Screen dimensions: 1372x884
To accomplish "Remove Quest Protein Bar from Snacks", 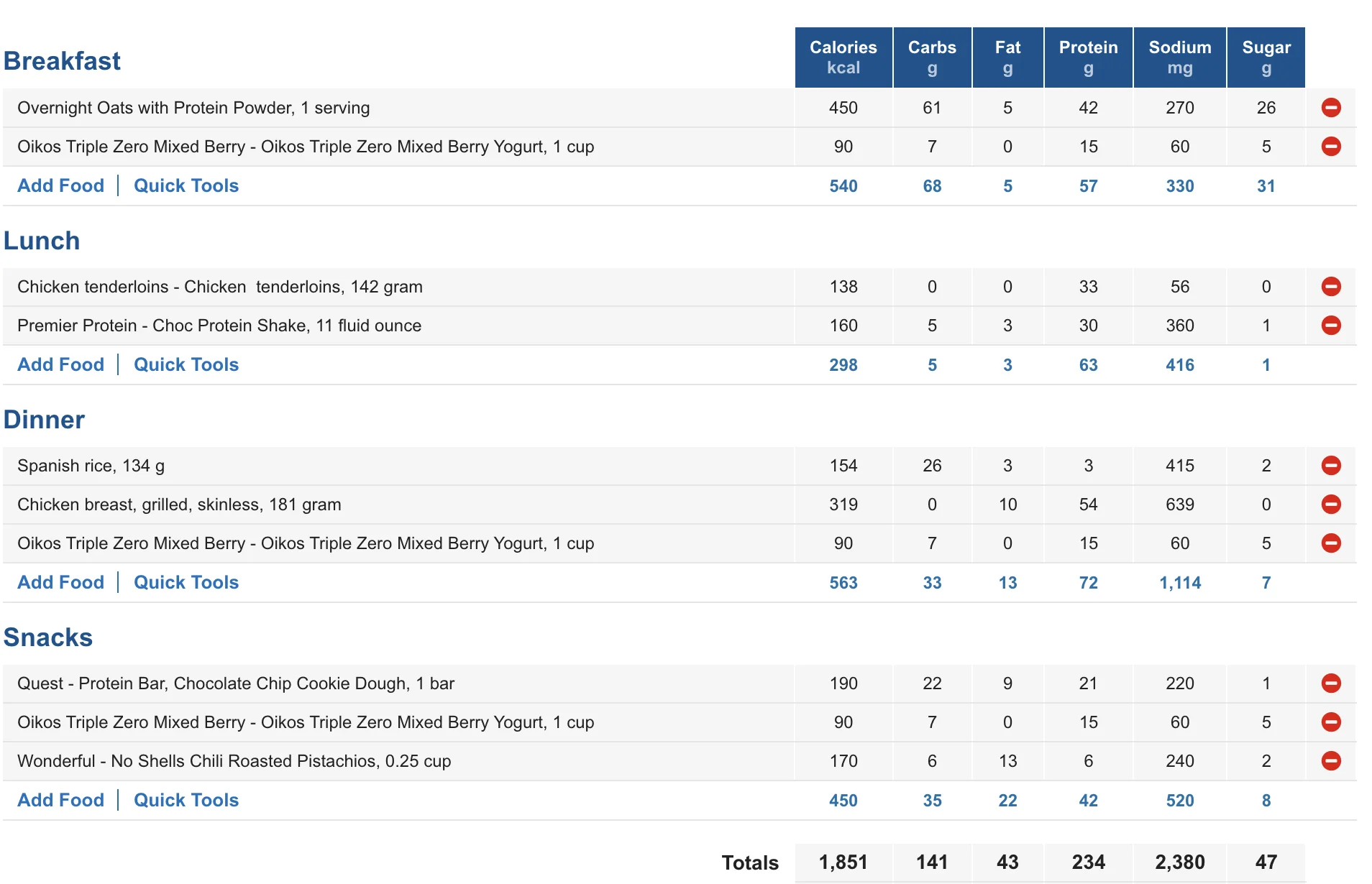I will coord(1331,683).
